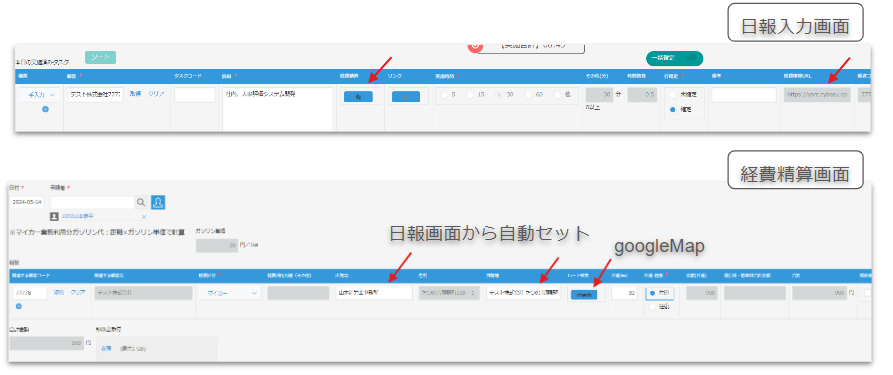This screenshot has width=893, height=375.
Task: Click the https://ysrz.cybozu URL field
Action: pos(817,95)
